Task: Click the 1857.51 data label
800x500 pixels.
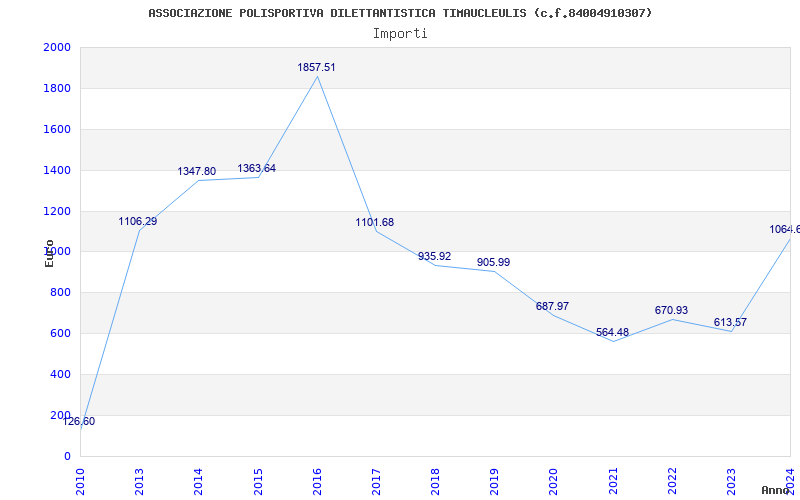Action: [x=316, y=67]
